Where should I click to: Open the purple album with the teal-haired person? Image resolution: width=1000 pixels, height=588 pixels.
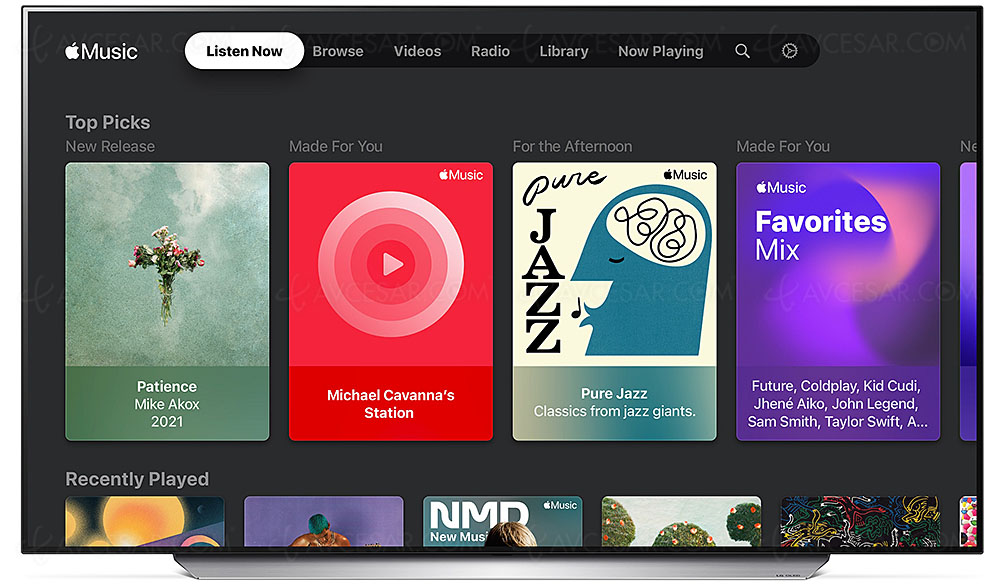click(323, 521)
